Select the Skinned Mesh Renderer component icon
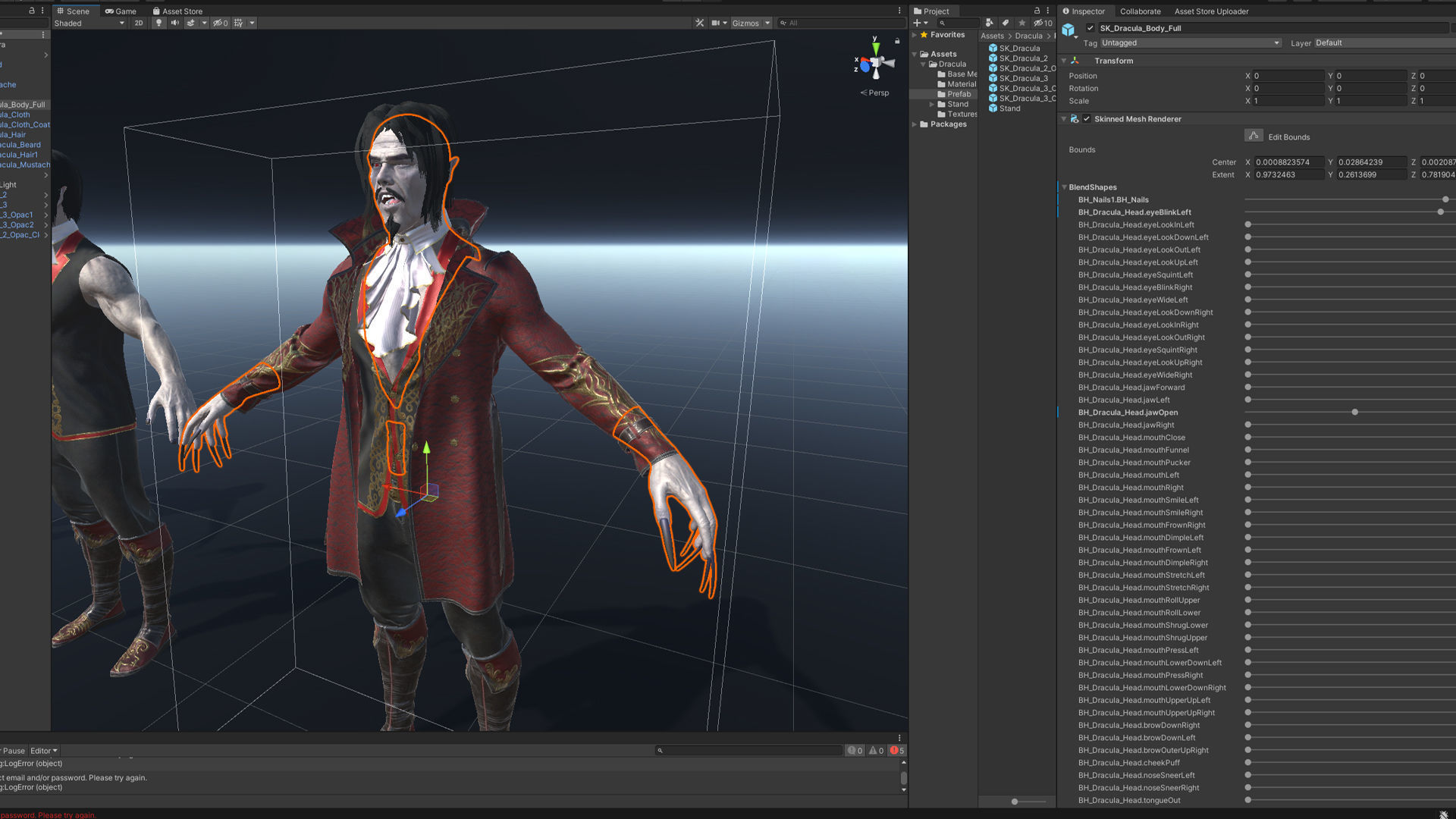Image resolution: width=1456 pixels, height=819 pixels. [x=1075, y=119]
